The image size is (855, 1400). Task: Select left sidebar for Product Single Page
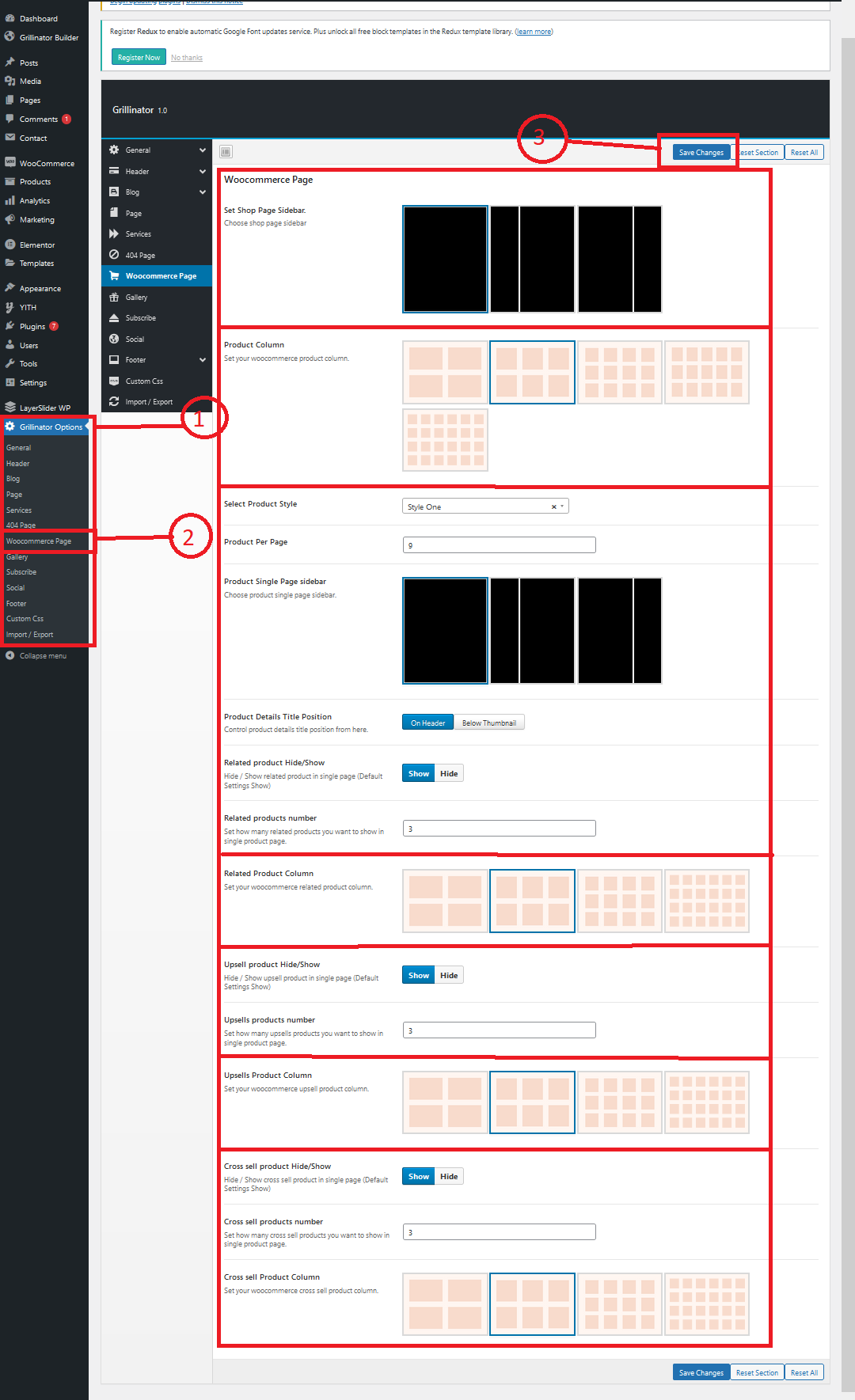click(x=532, y=631)
